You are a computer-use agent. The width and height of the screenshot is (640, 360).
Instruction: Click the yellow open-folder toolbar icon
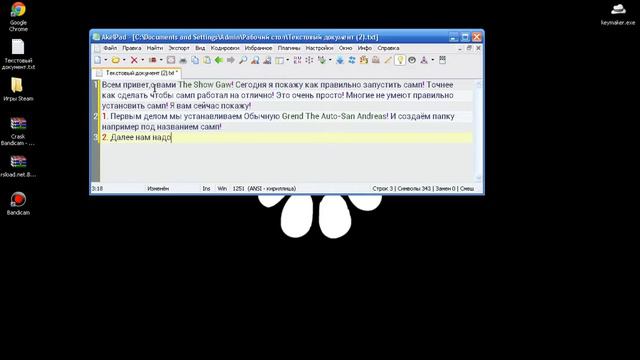[x=116, y=60]
